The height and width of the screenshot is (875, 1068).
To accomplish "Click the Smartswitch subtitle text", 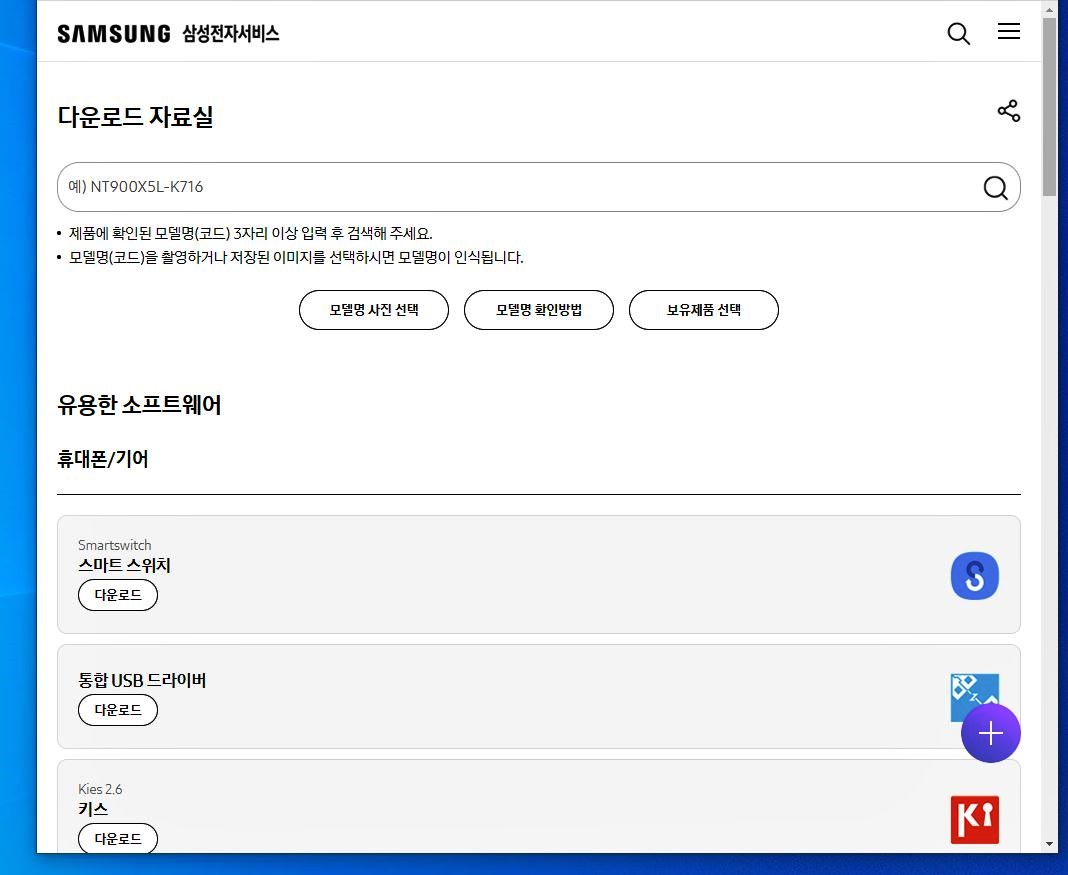I will (114, 545).
